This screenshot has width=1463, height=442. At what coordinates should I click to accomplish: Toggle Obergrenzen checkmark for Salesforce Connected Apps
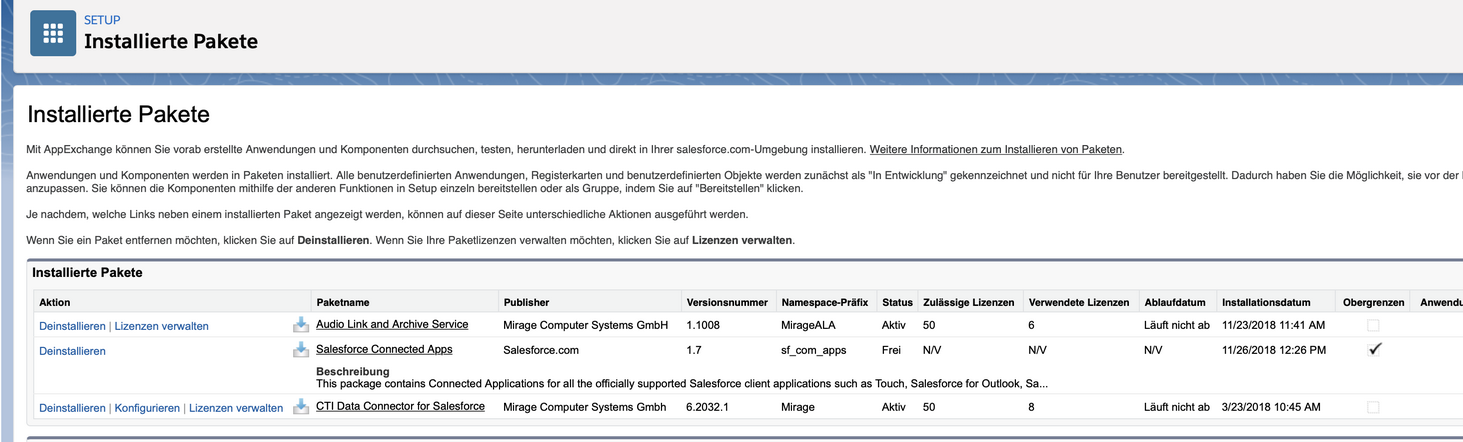click(1374, 349)
